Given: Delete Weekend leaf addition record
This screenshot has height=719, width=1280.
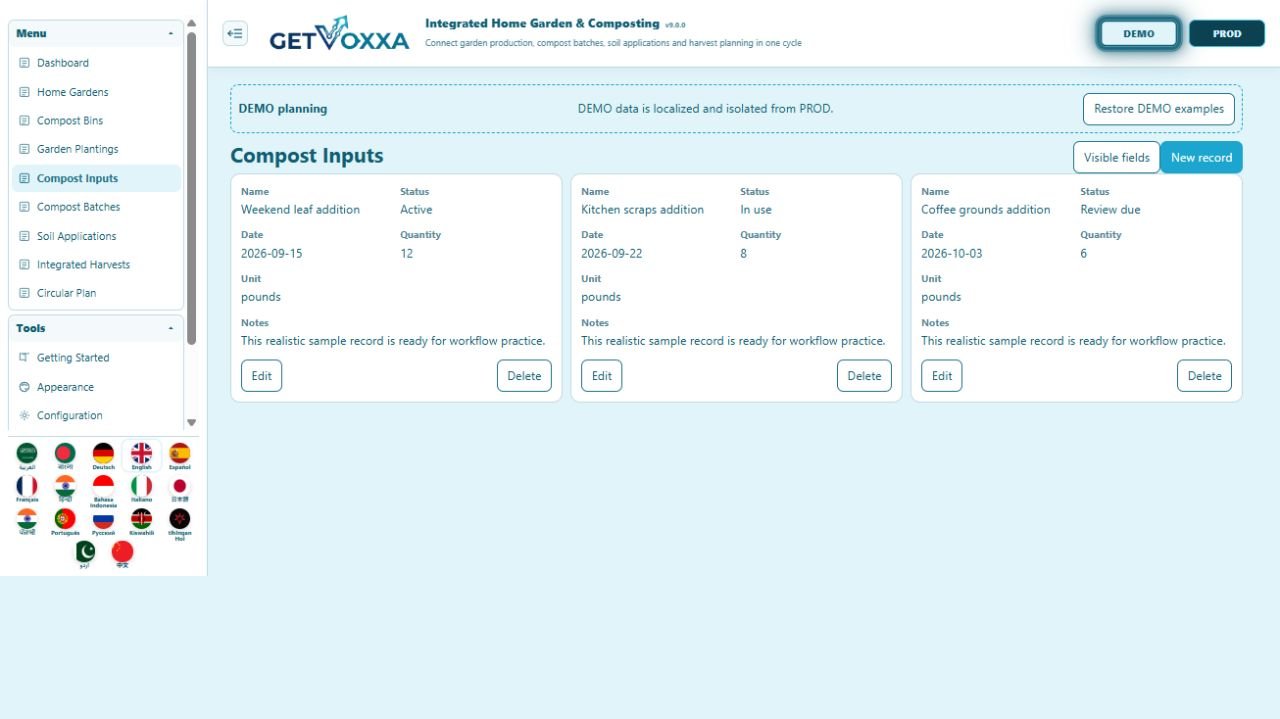Looking at the screenshot, I should tap(524, 376).
